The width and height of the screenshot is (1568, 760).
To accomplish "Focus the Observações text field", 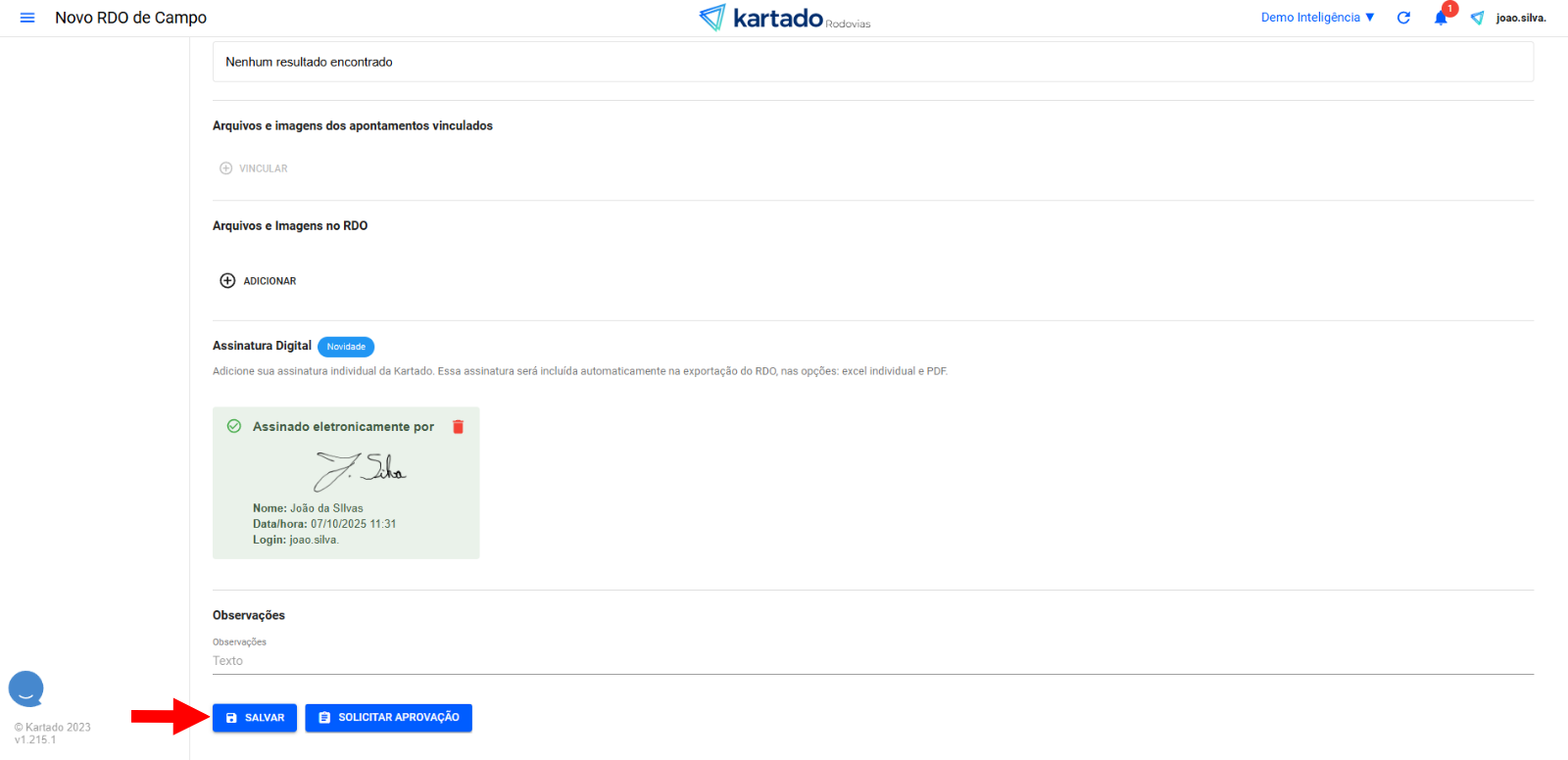I will point(872,661).
